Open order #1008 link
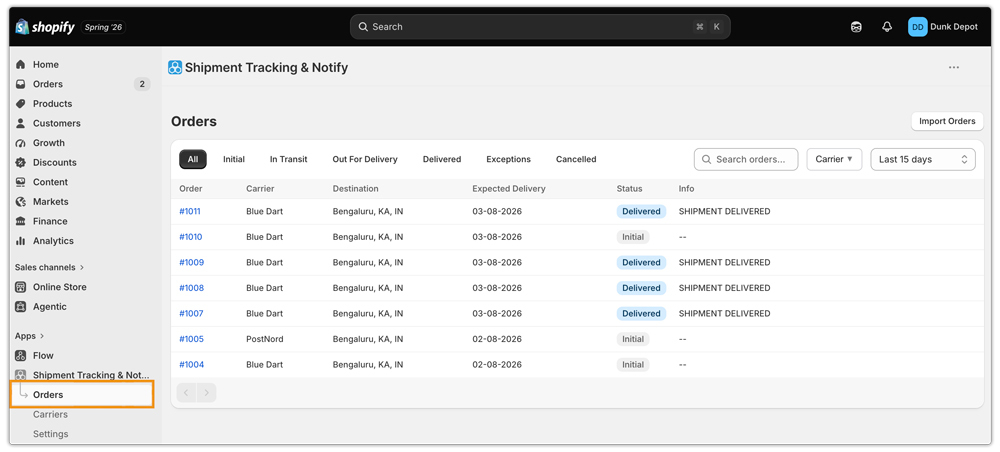The height and width of the screenshot is (452, 1000). click(x=191, y=288)
